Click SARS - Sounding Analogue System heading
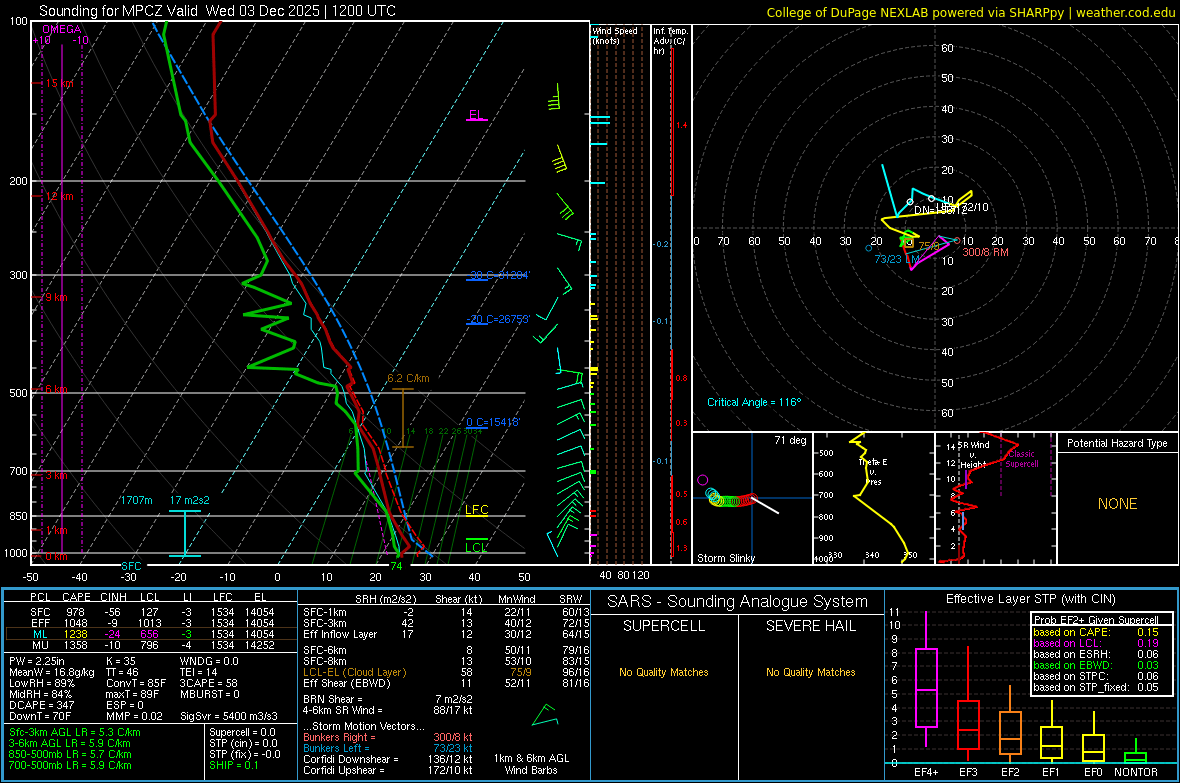This screenshot has height=783, width=1180. click(x=738, y=602)
